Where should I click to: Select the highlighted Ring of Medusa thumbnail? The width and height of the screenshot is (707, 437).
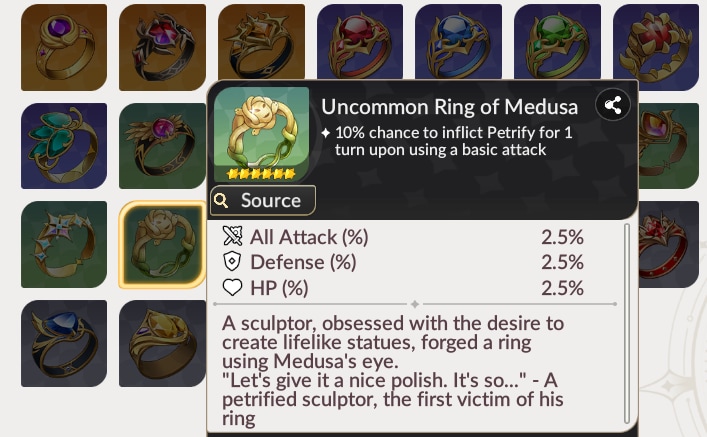click(162, 244)
